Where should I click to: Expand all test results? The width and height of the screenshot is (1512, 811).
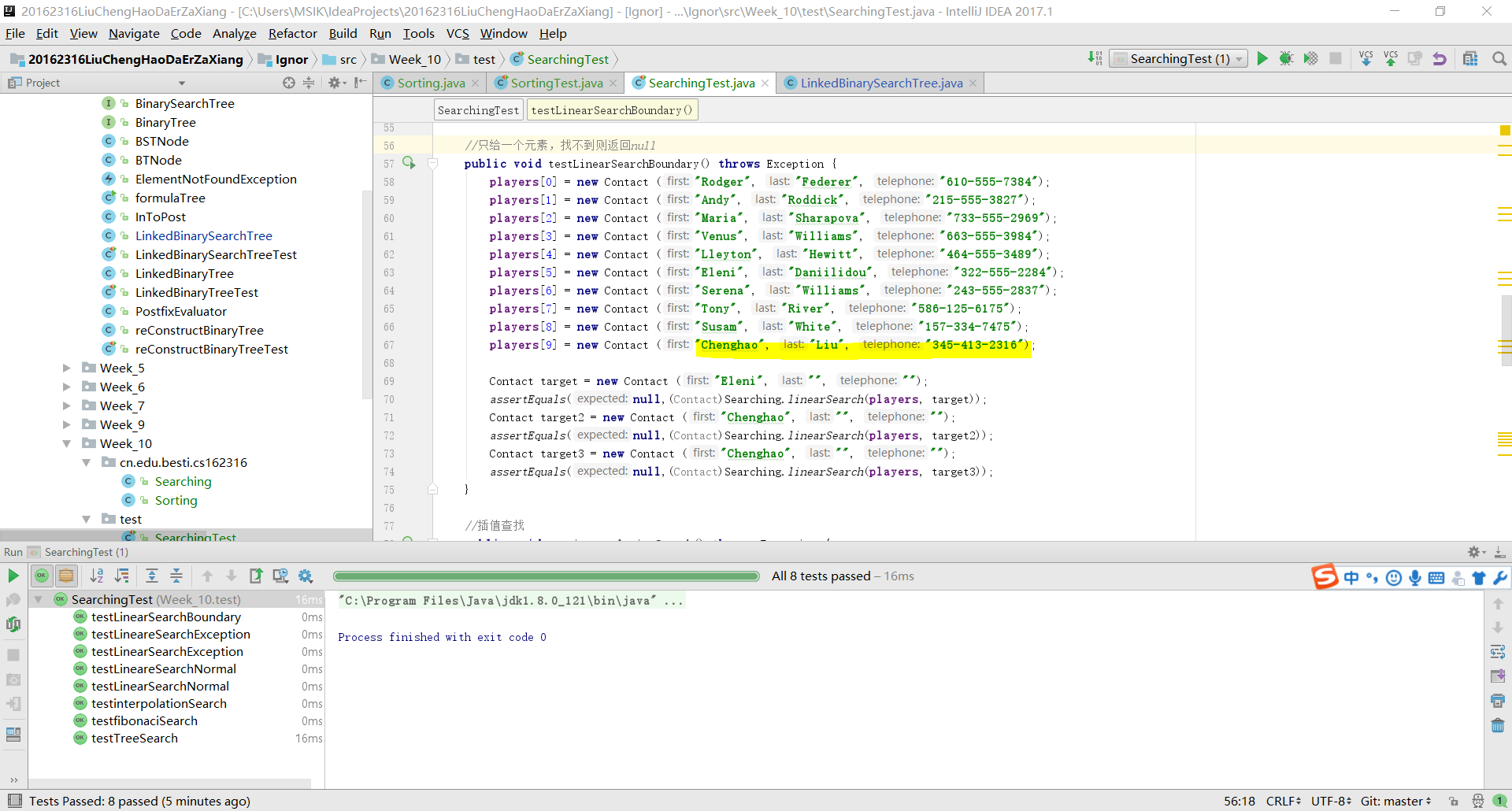click(x=152, y=576)
